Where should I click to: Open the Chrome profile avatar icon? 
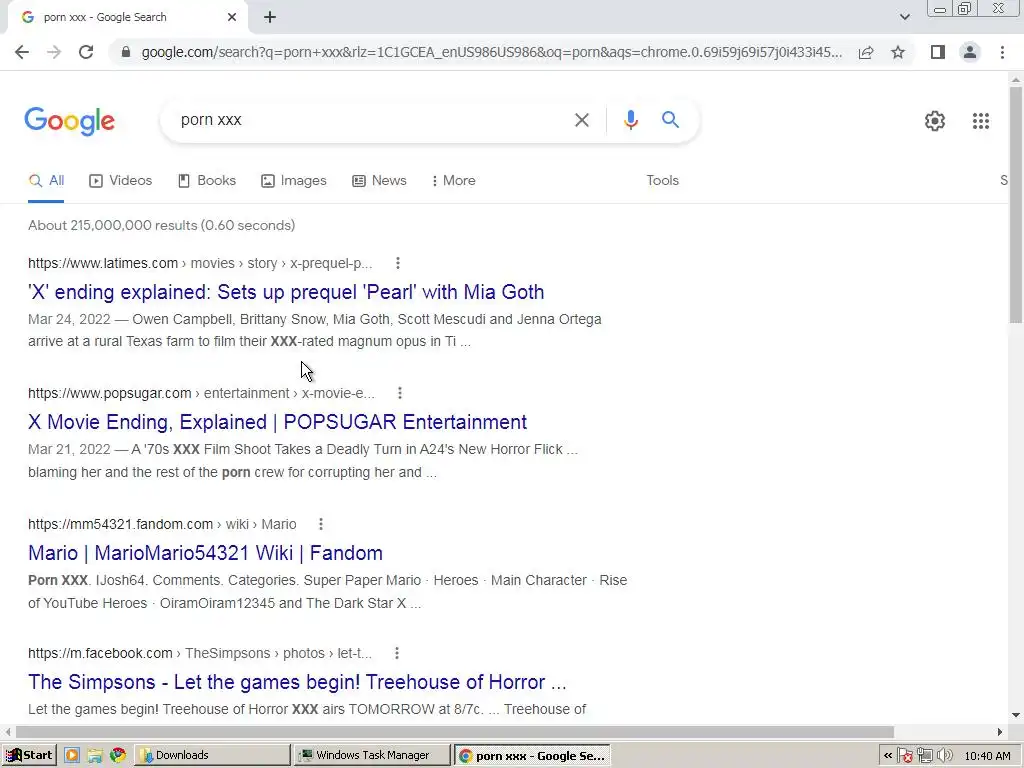pos(970,52)
